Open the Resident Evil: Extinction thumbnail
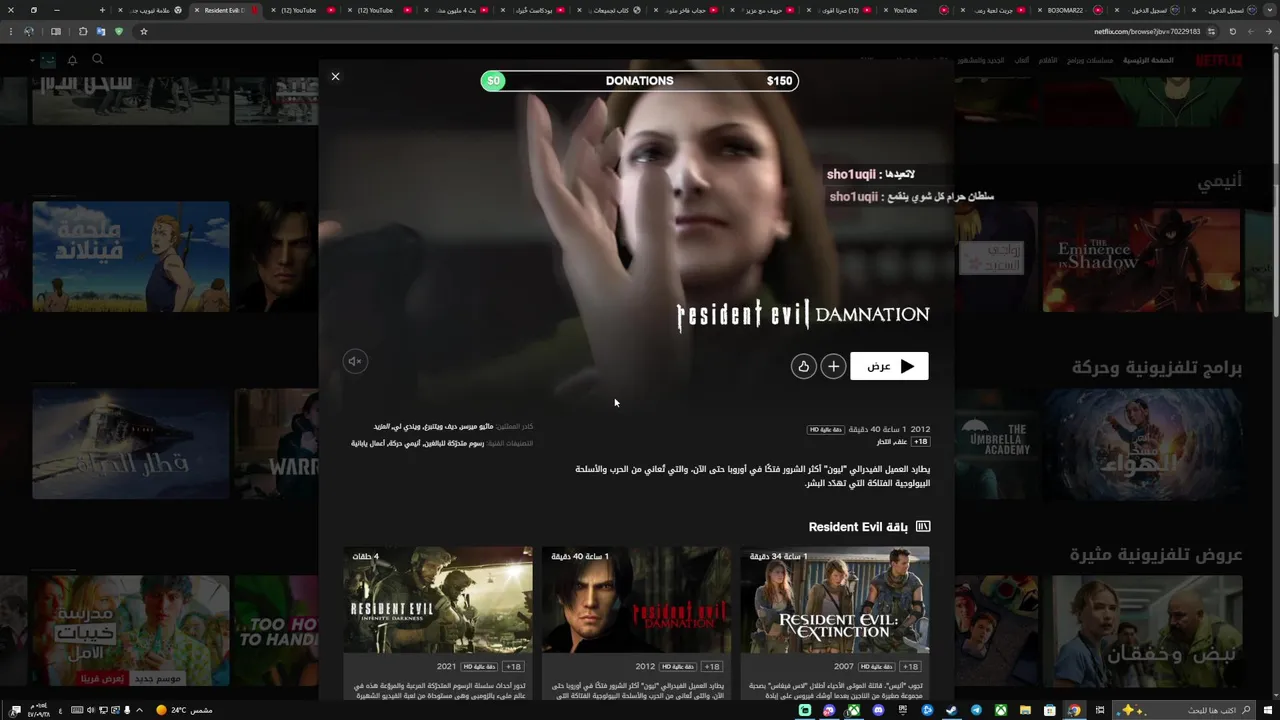The height and width of the screenshot is (720, 1280). (835, 600)
